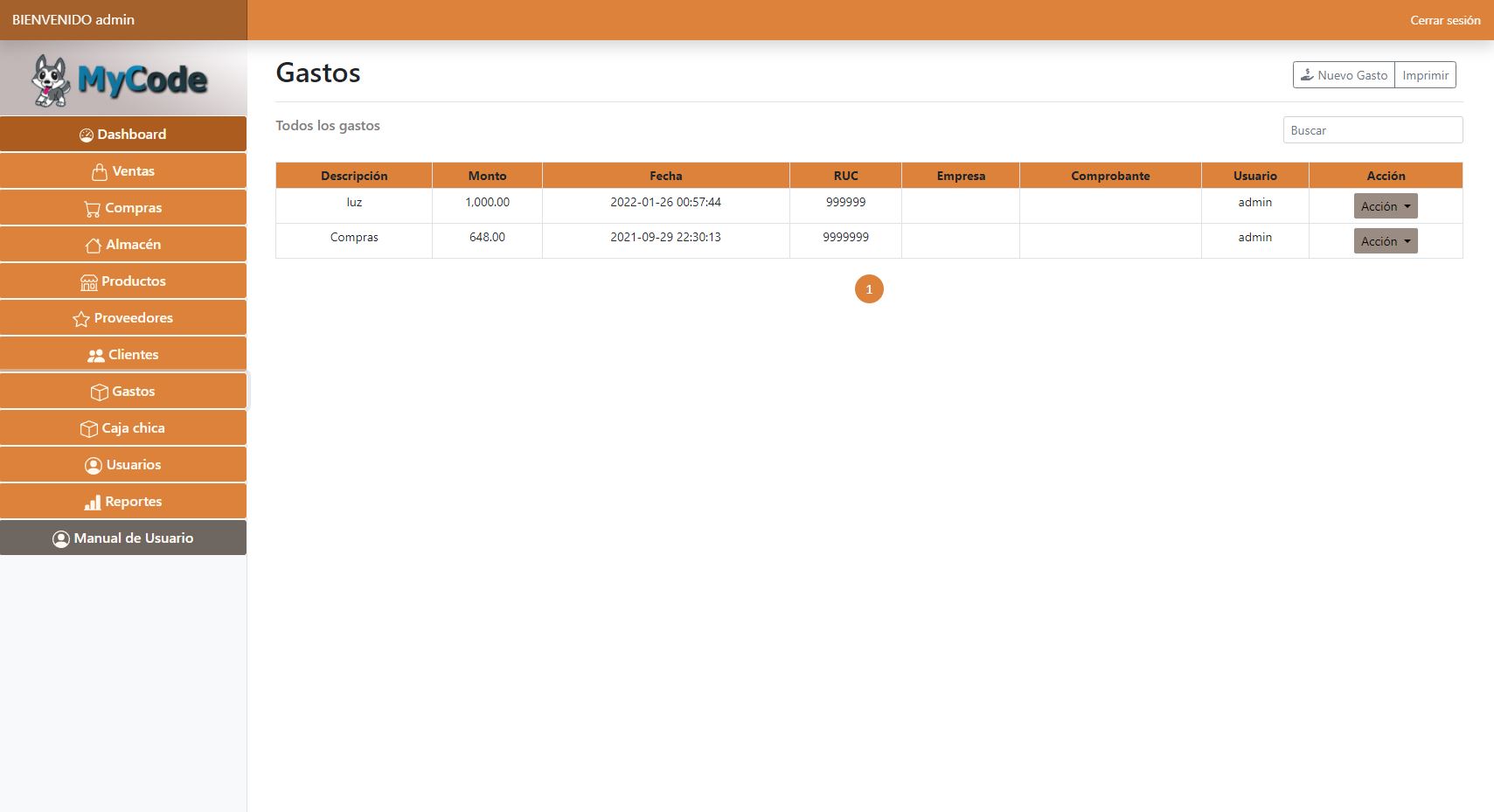Screen dimensions: 1494x812
Task: Click the Cerrar sesión link
Action: pyautogui.click(x=1444, y=20)
